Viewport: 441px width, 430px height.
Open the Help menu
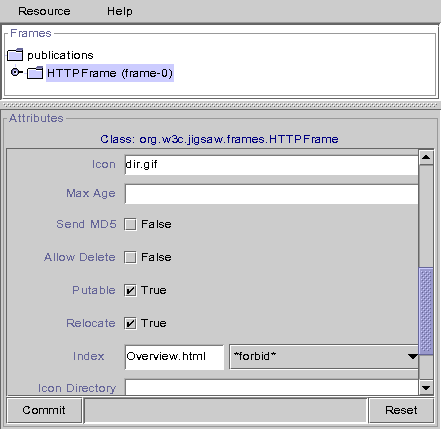click(x=120, y=11)
